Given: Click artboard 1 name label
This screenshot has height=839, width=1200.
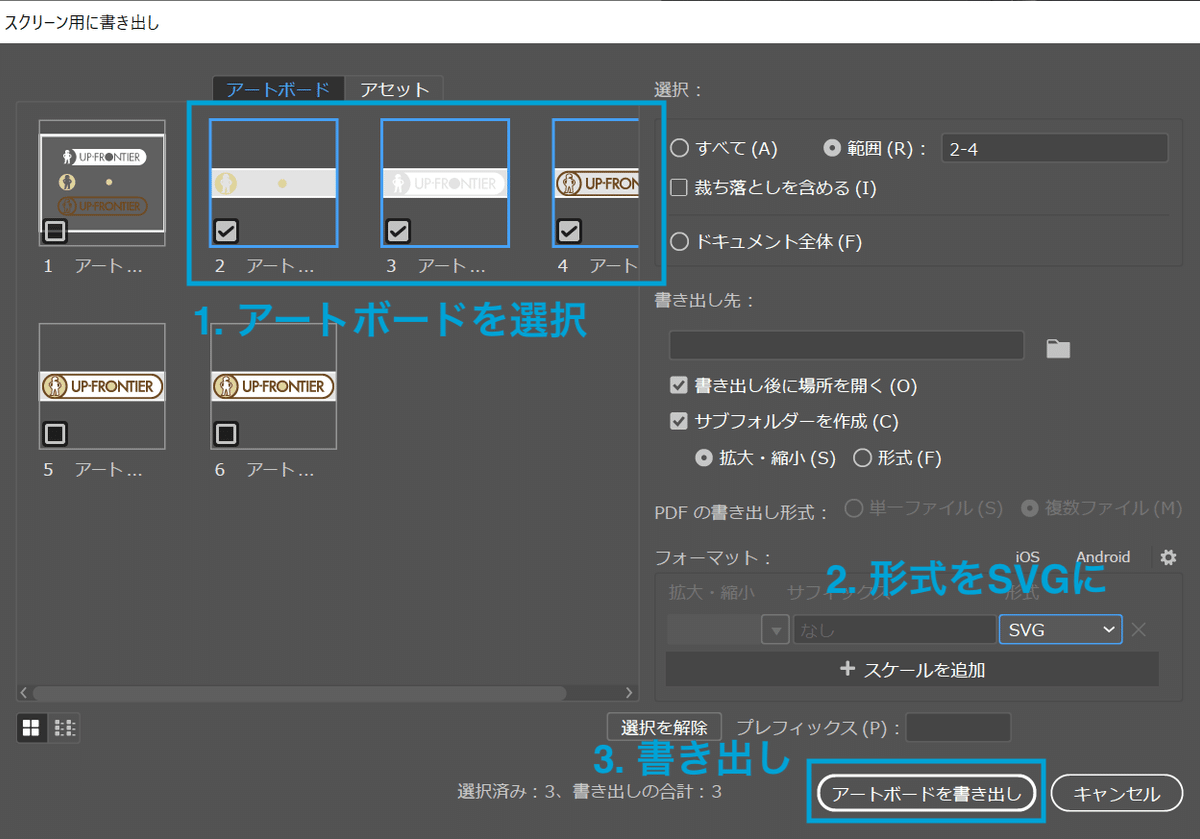Looking at the screenshot, I should pyautogui.click(x=109, y=266).
